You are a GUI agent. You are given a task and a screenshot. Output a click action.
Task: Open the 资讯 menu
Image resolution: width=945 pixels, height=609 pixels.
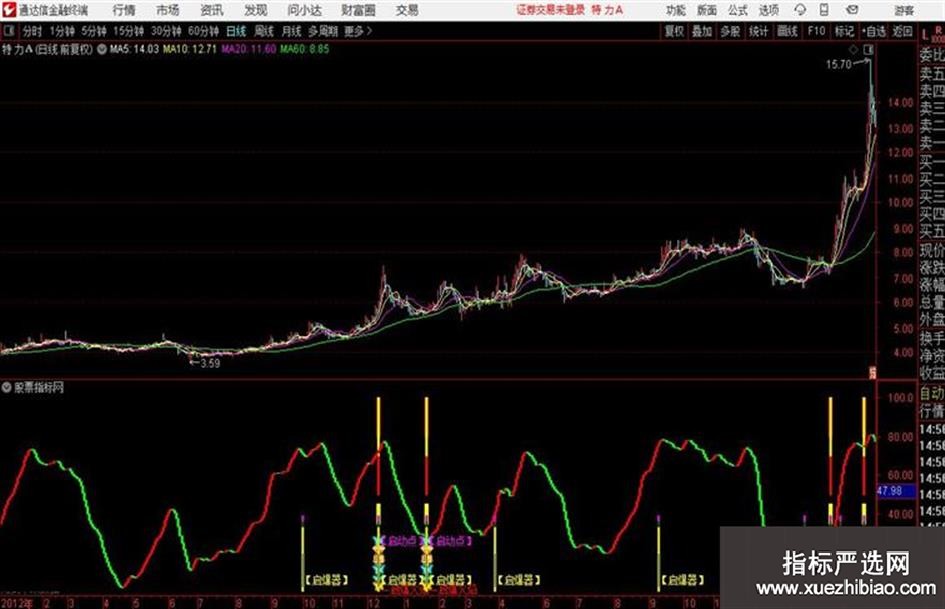[212, 10]
